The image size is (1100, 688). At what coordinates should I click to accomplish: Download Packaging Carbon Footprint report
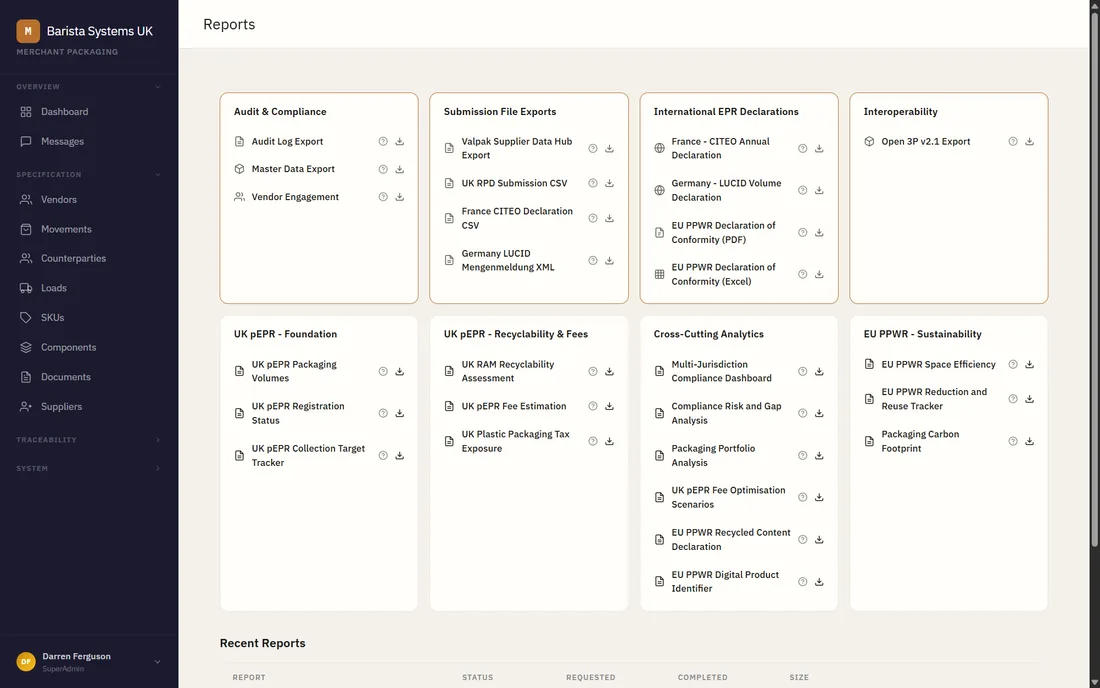pyautogui.click(x=1029, y=441)
